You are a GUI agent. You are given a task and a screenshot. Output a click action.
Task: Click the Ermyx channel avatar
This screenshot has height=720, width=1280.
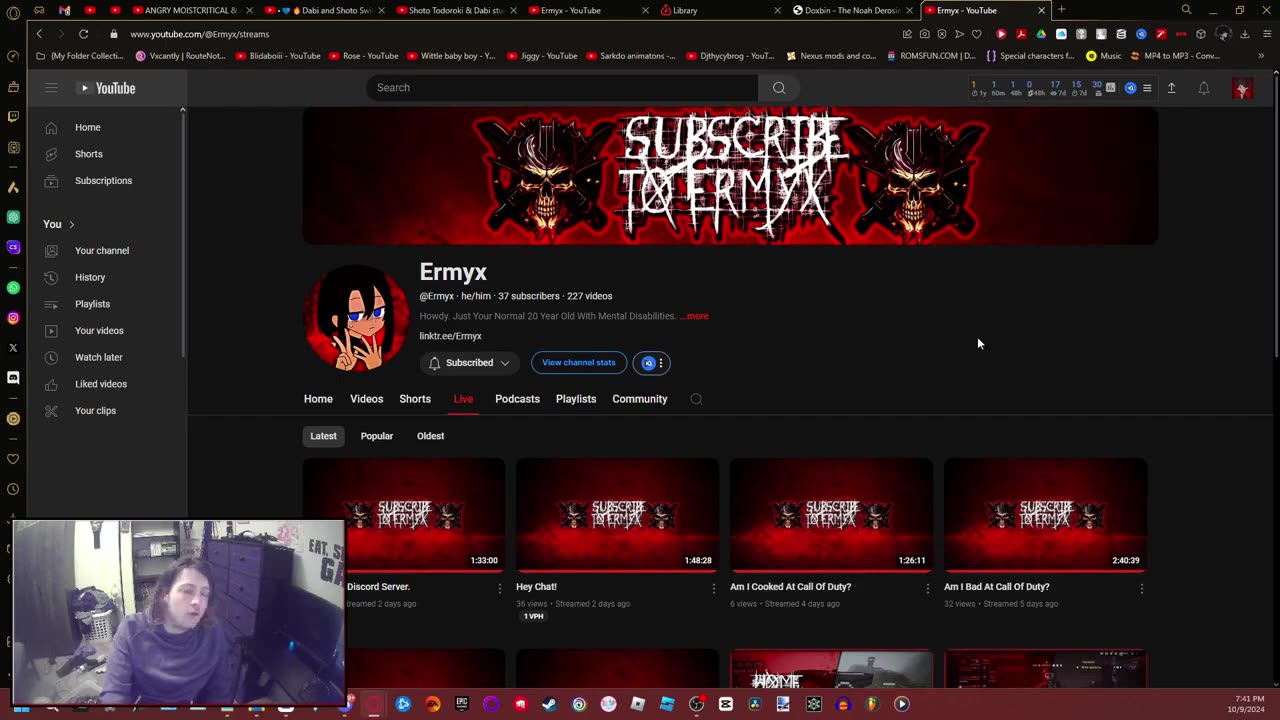point(357,318)
